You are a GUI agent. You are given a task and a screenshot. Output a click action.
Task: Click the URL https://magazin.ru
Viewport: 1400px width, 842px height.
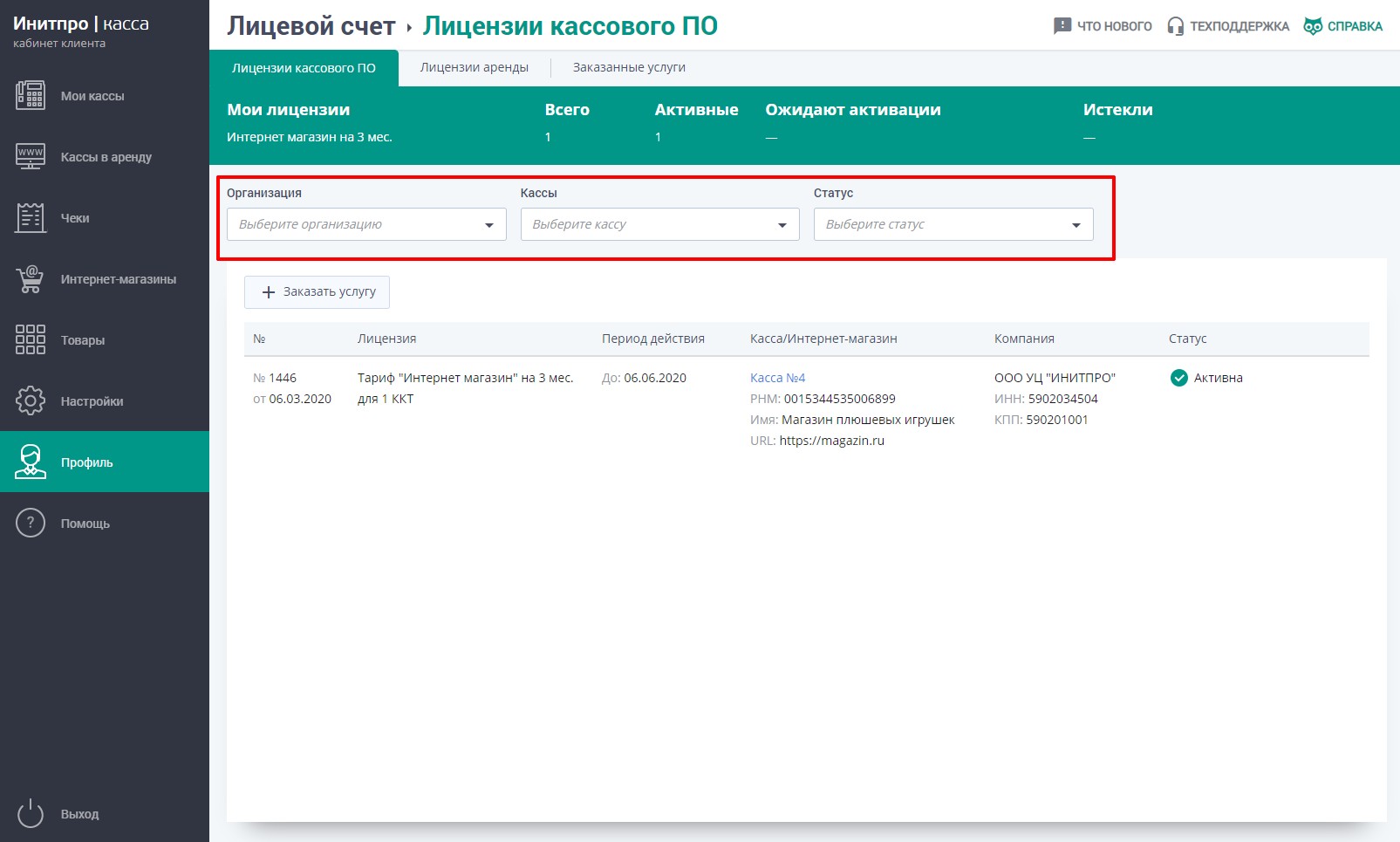point(831,441)
